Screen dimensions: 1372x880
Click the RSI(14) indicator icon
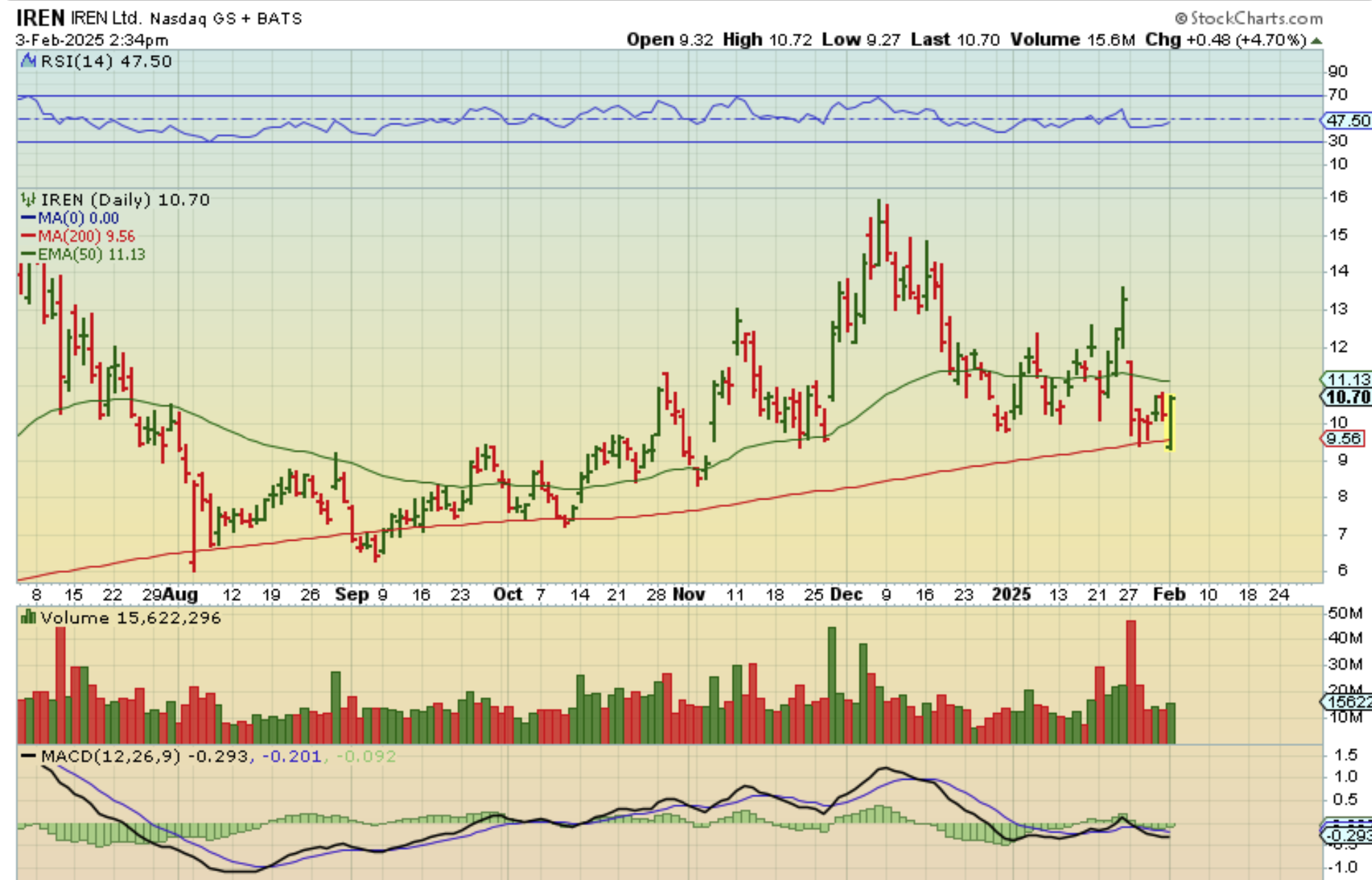(x=28, y=61)
